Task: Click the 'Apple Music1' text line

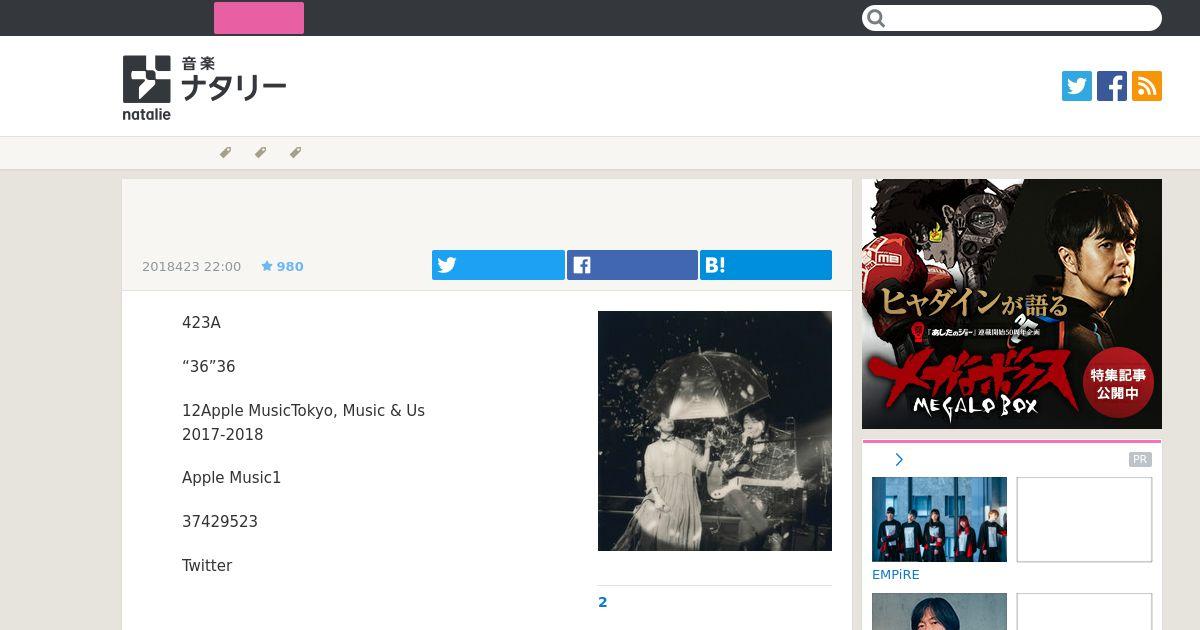Action: pos(232,478)
